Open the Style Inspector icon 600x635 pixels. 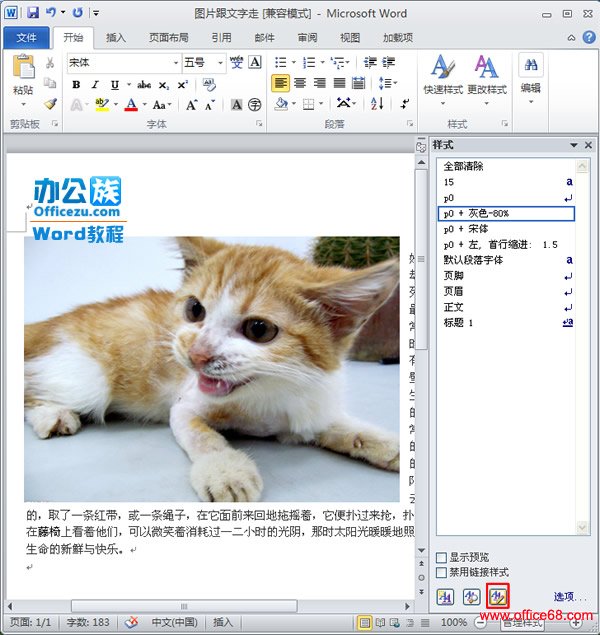coord(471,597)
